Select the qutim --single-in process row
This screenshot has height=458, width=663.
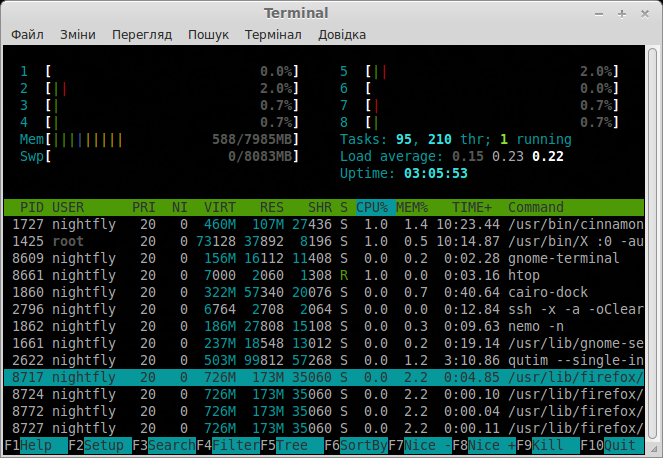click(324, 360)
